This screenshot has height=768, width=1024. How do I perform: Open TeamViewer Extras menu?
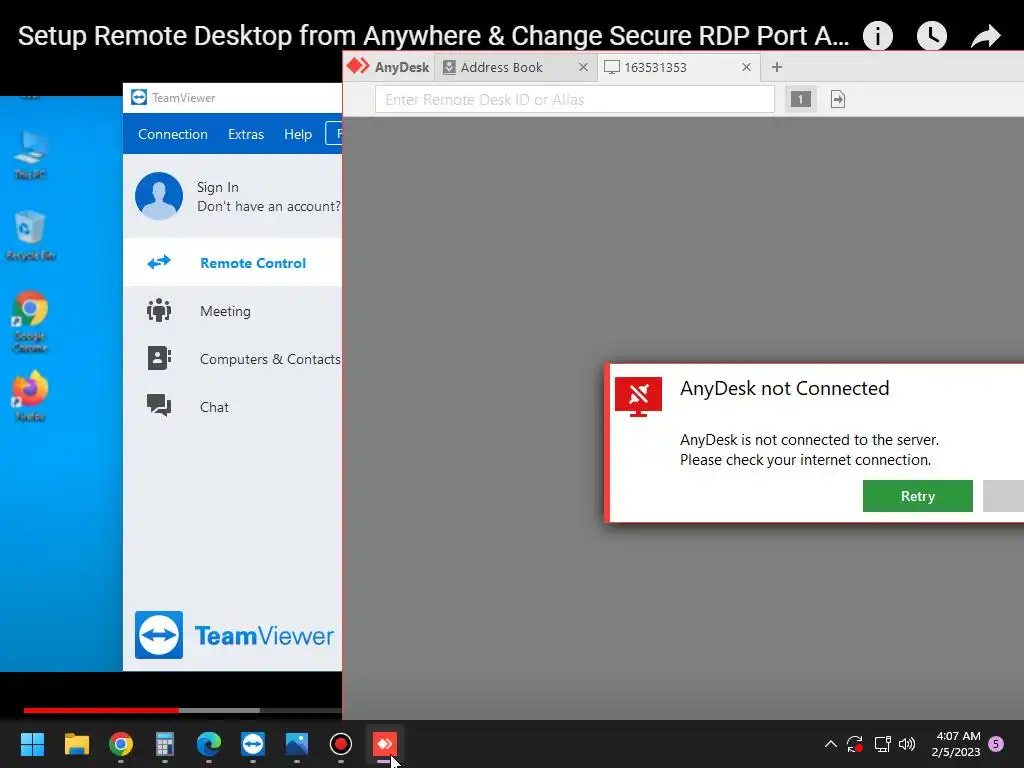click(x=246, y=135)
